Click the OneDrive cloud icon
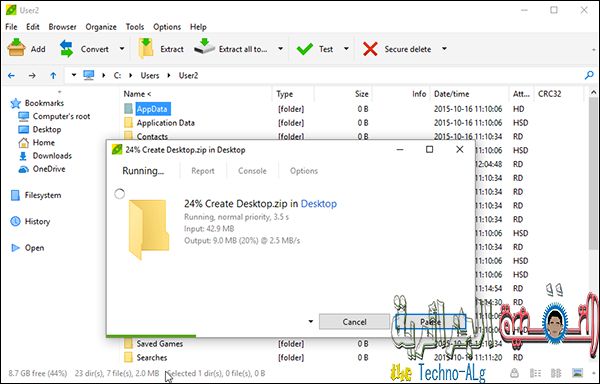Screen dimensions: 600x384 [x=24, y=169]
